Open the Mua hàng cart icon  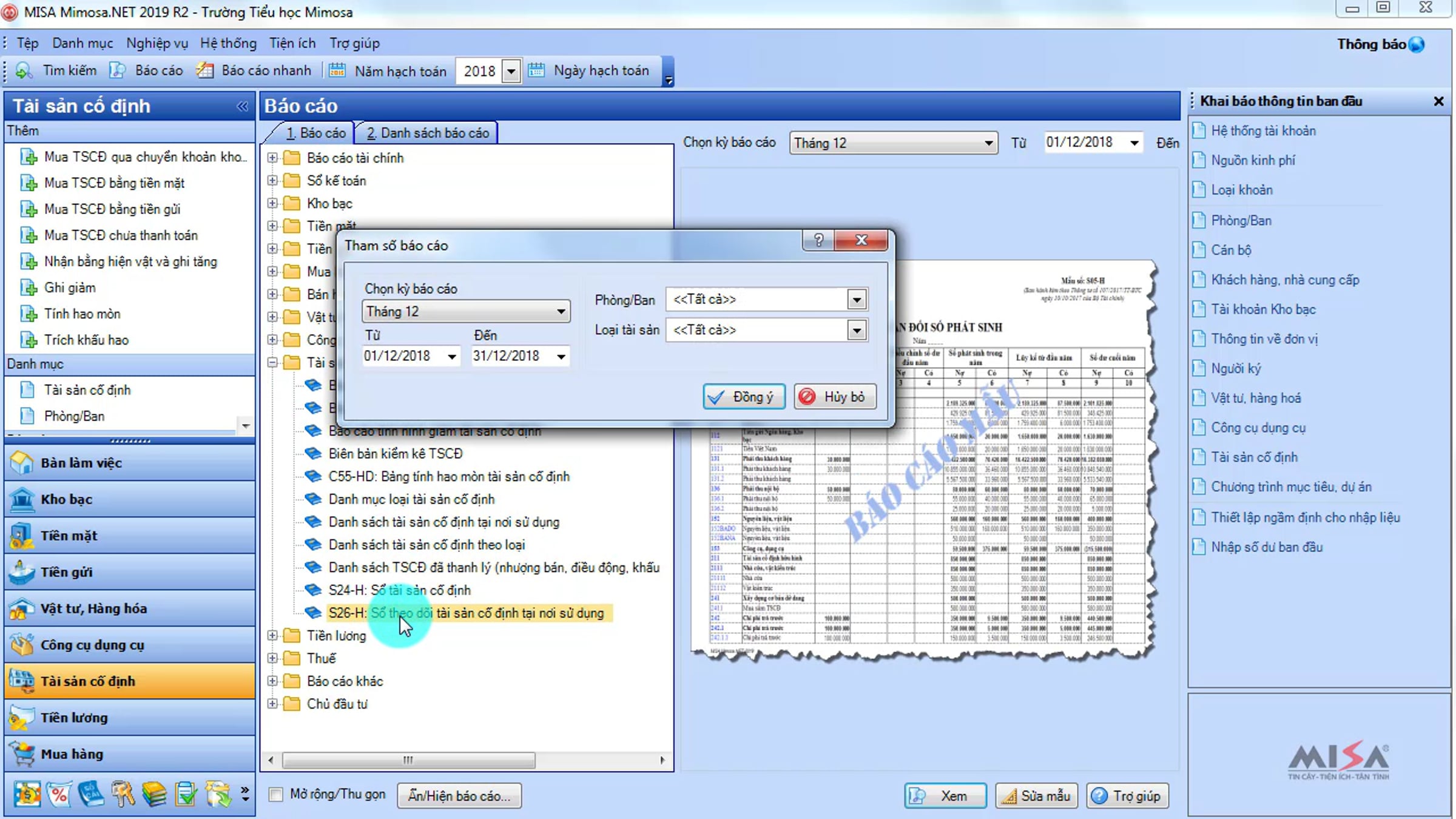[22, 754]
